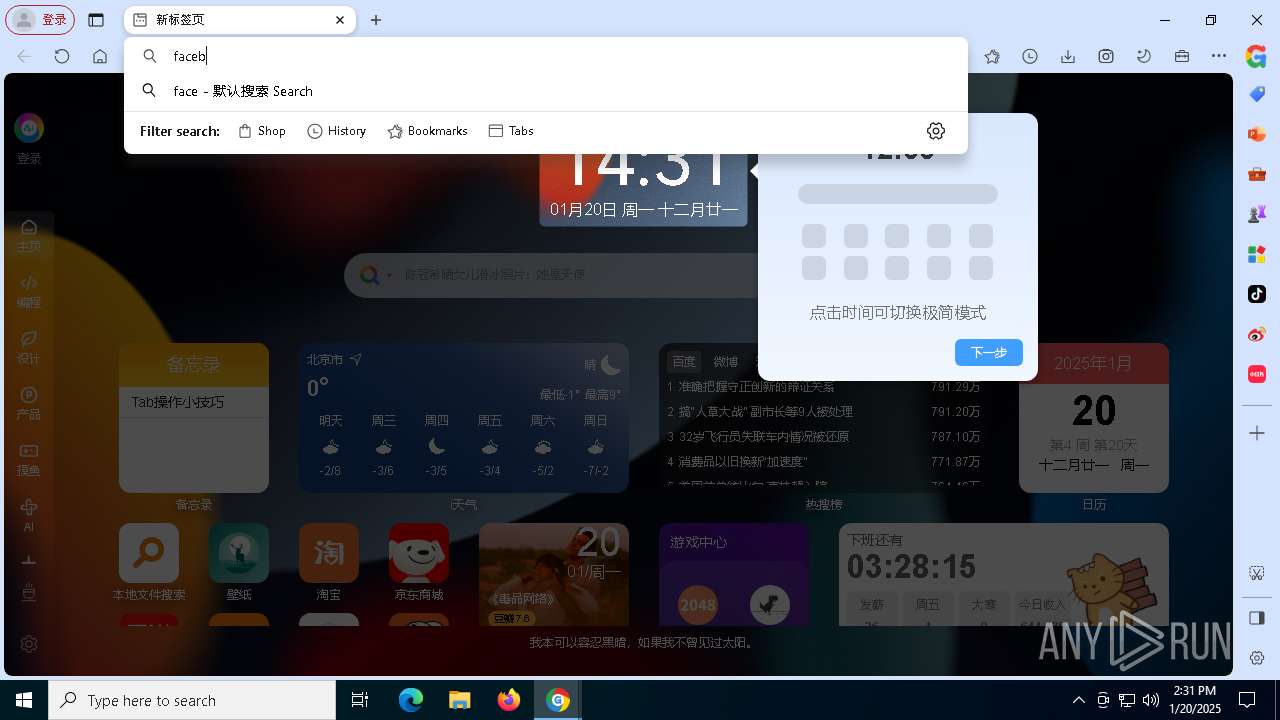Open the downloads icon in the toolbar

click(x=1068, y=57)
